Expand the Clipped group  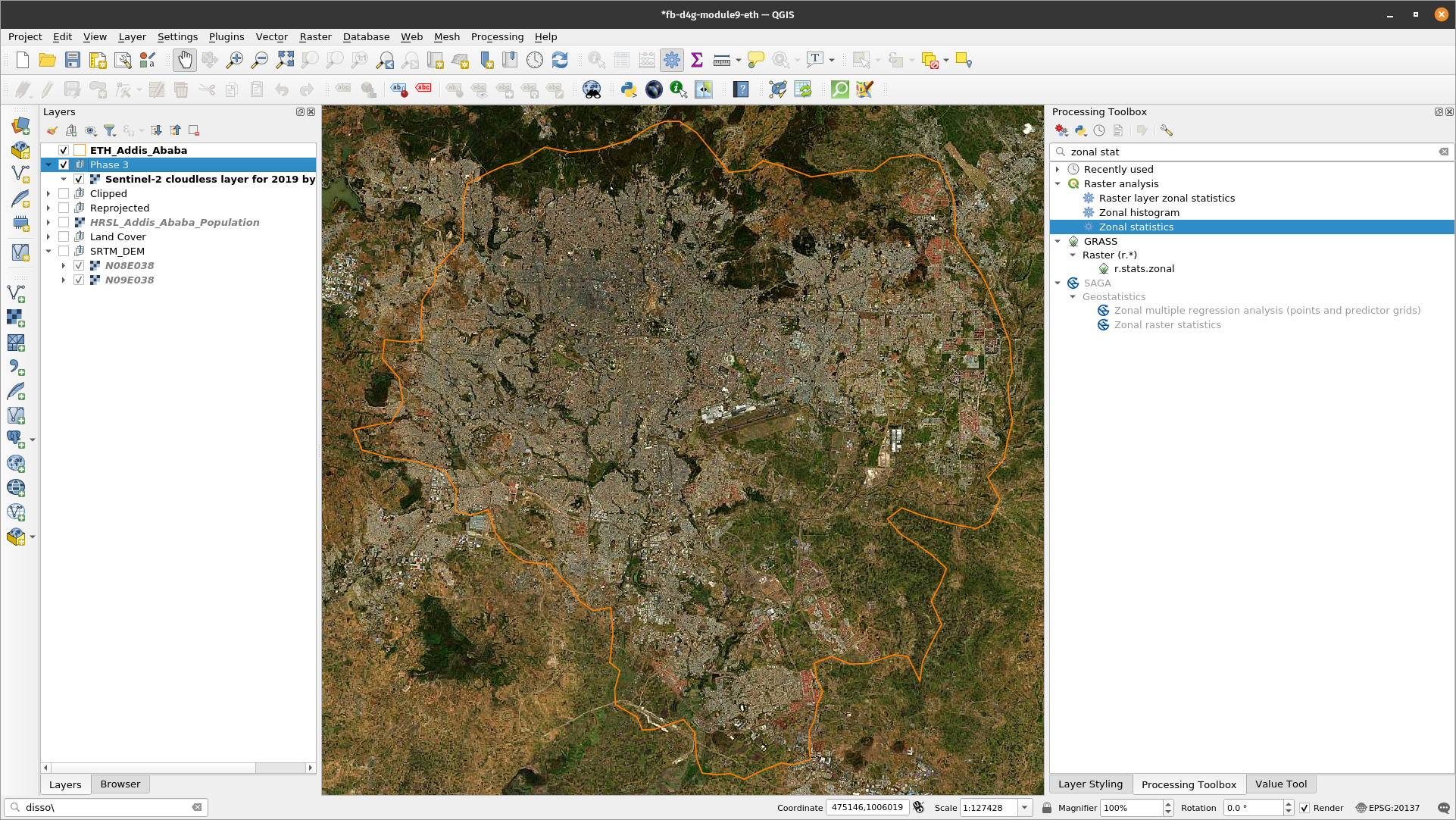(48, 193)
